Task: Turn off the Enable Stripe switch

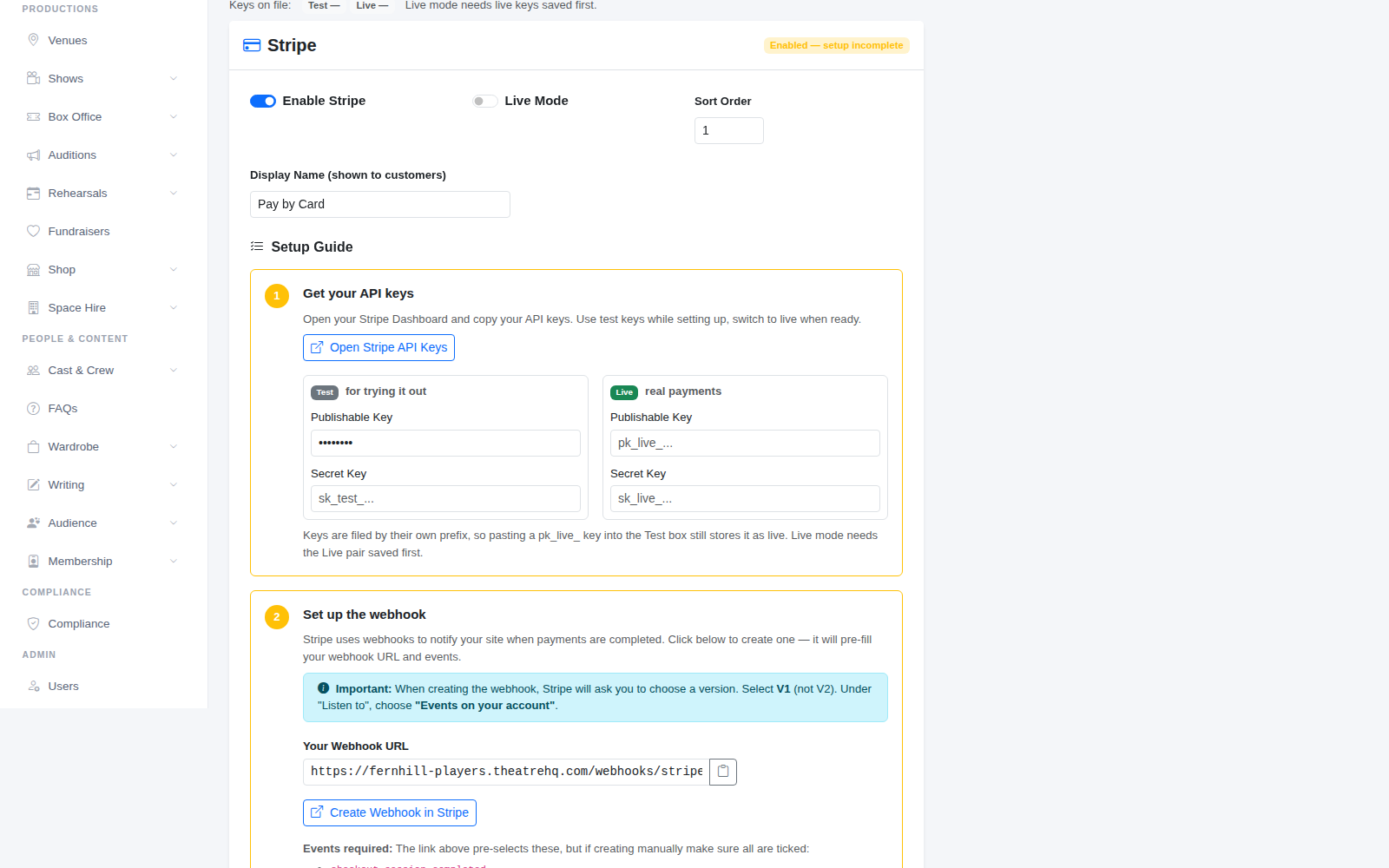Action: tap(263, 101)
